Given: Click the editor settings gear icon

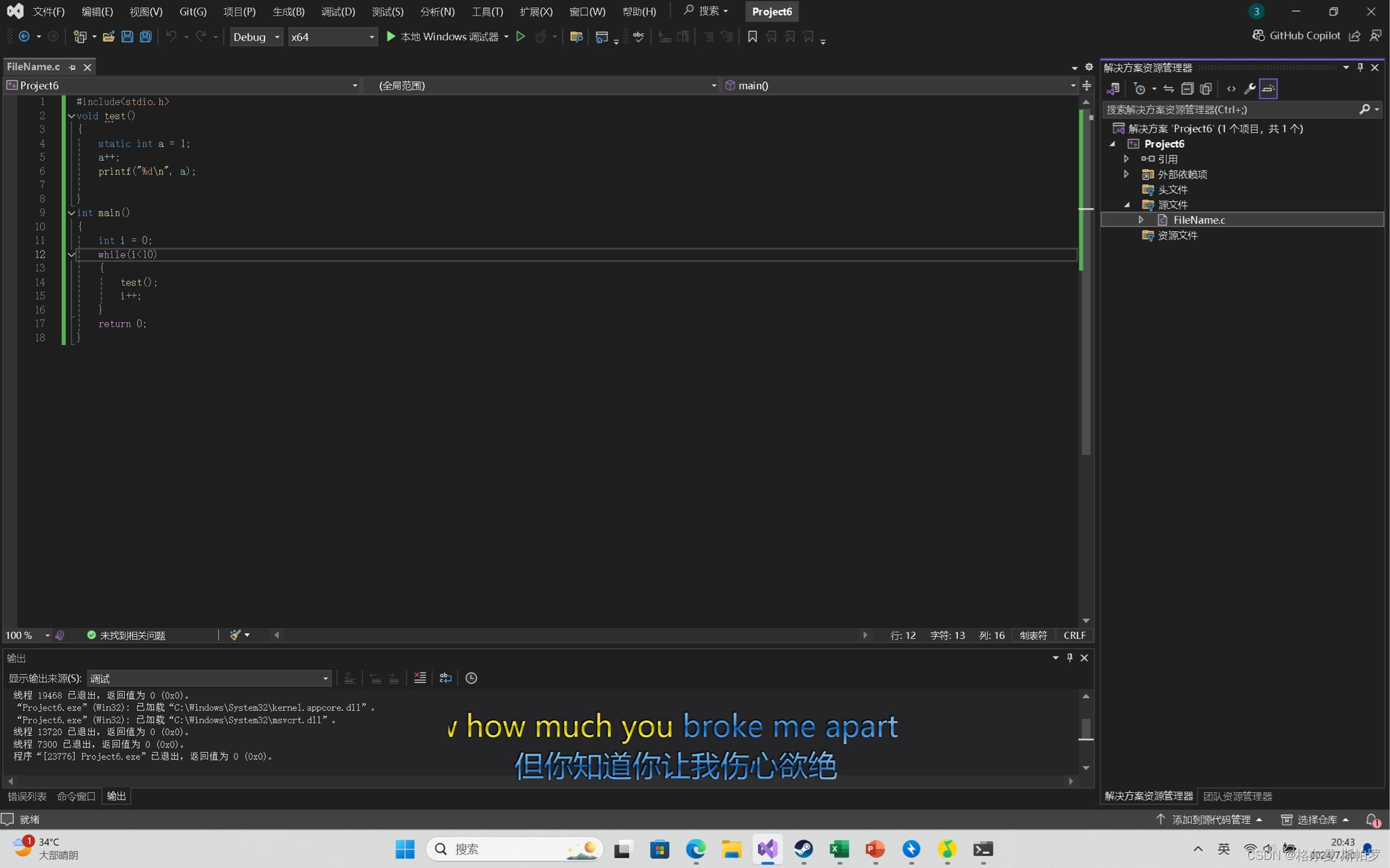Looking at the screenshot, I should tap(1089, 67).
